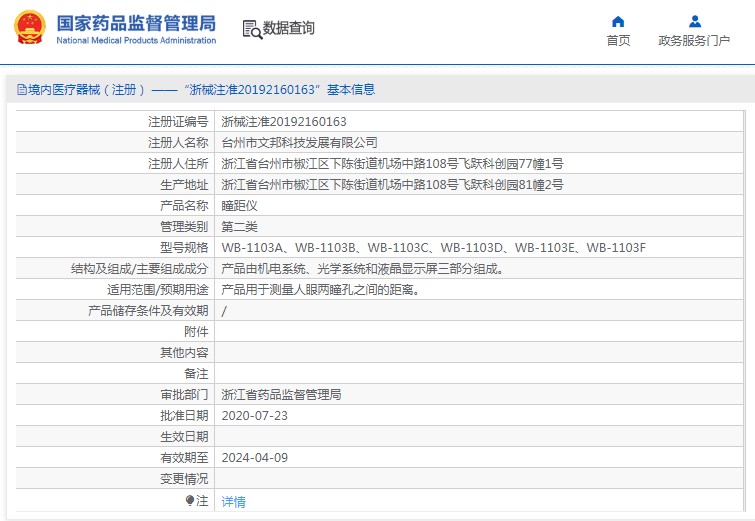Click the 国家药品监督管理局 site title
The height and width of the screenshot is (521, 755).
point(136,22)
